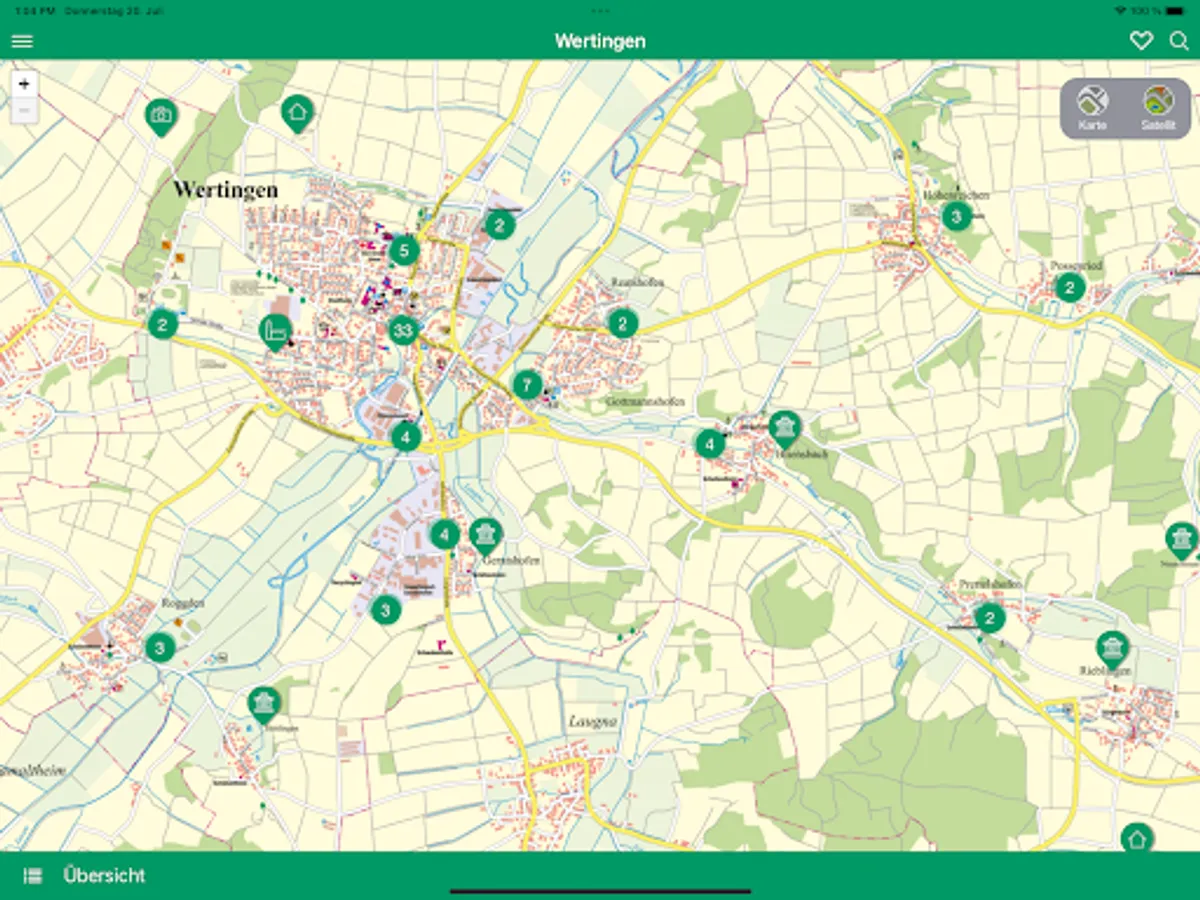Tap the list icon beside Übersicht

[33, 876]
